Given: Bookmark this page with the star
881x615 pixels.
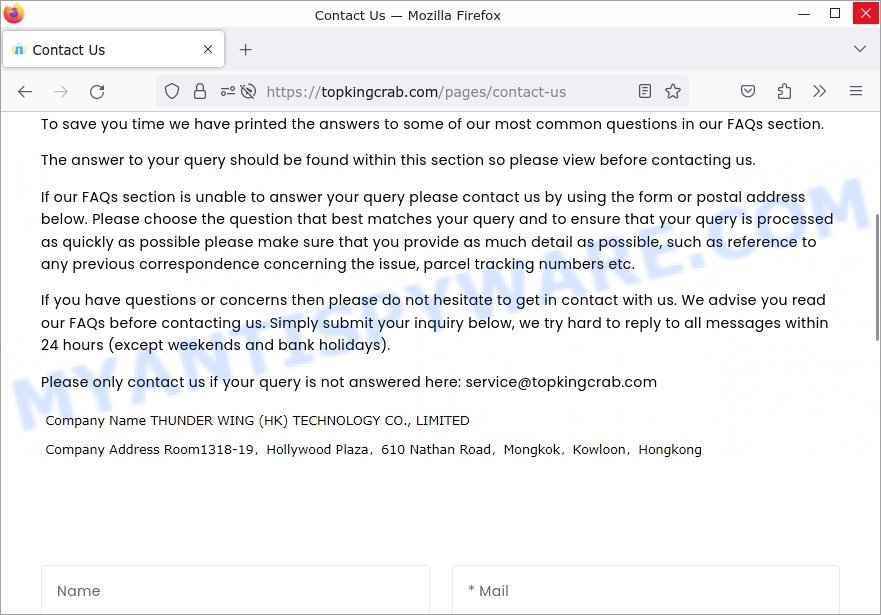Looking at the screenshot, I should [x=673, y=91].
